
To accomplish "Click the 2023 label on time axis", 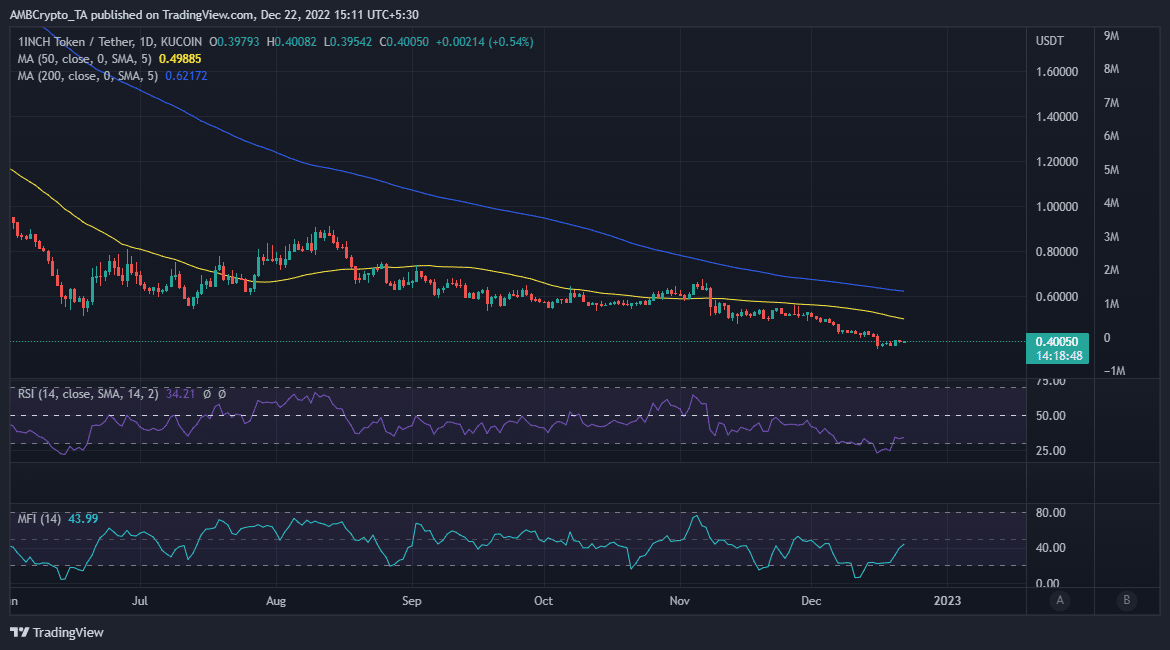I will (x=948, y=601).
